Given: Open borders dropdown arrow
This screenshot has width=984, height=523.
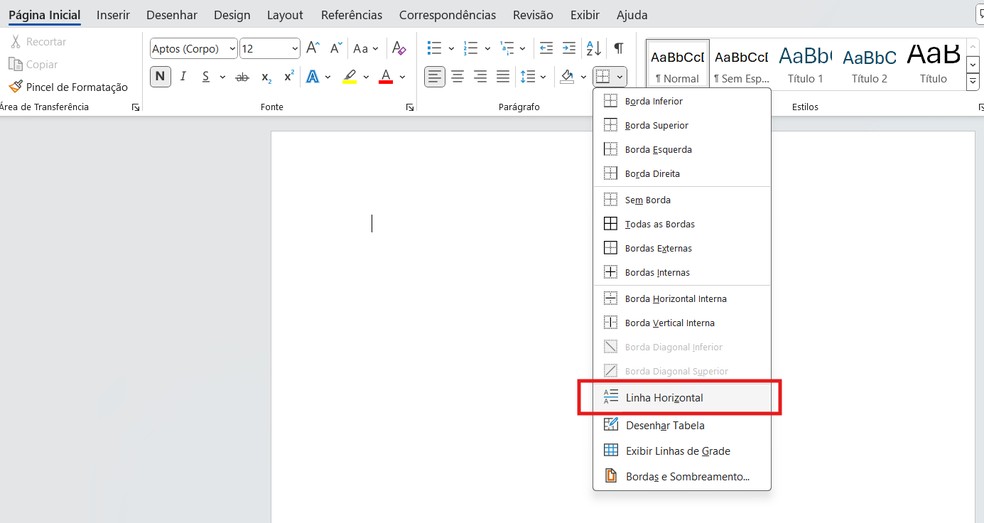Looking at the screenshot, I should pyautogui.click(x=619, y=77).
